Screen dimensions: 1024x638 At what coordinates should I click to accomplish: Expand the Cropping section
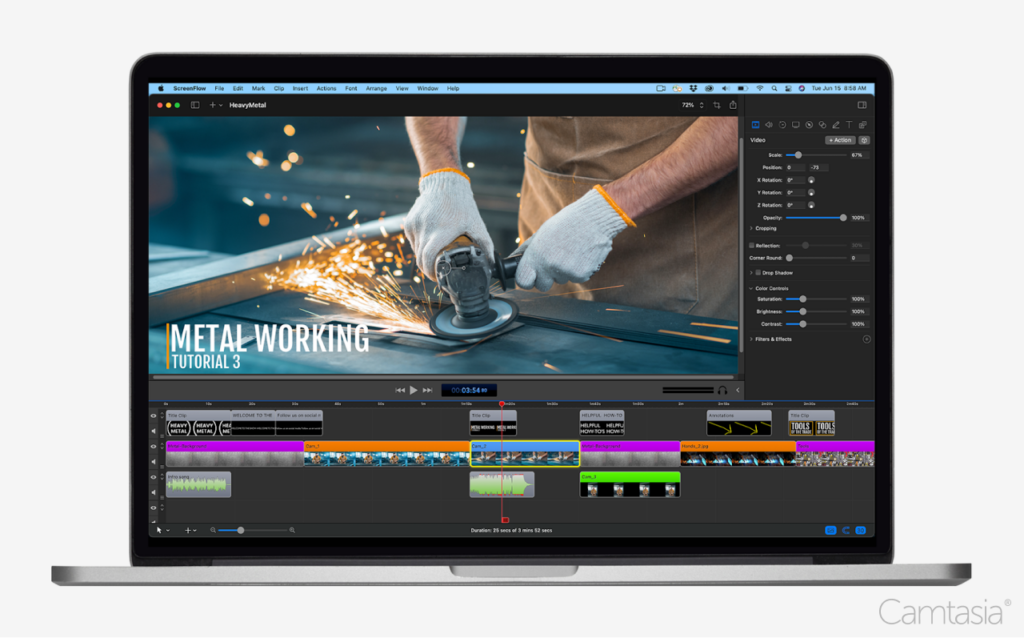751,228
